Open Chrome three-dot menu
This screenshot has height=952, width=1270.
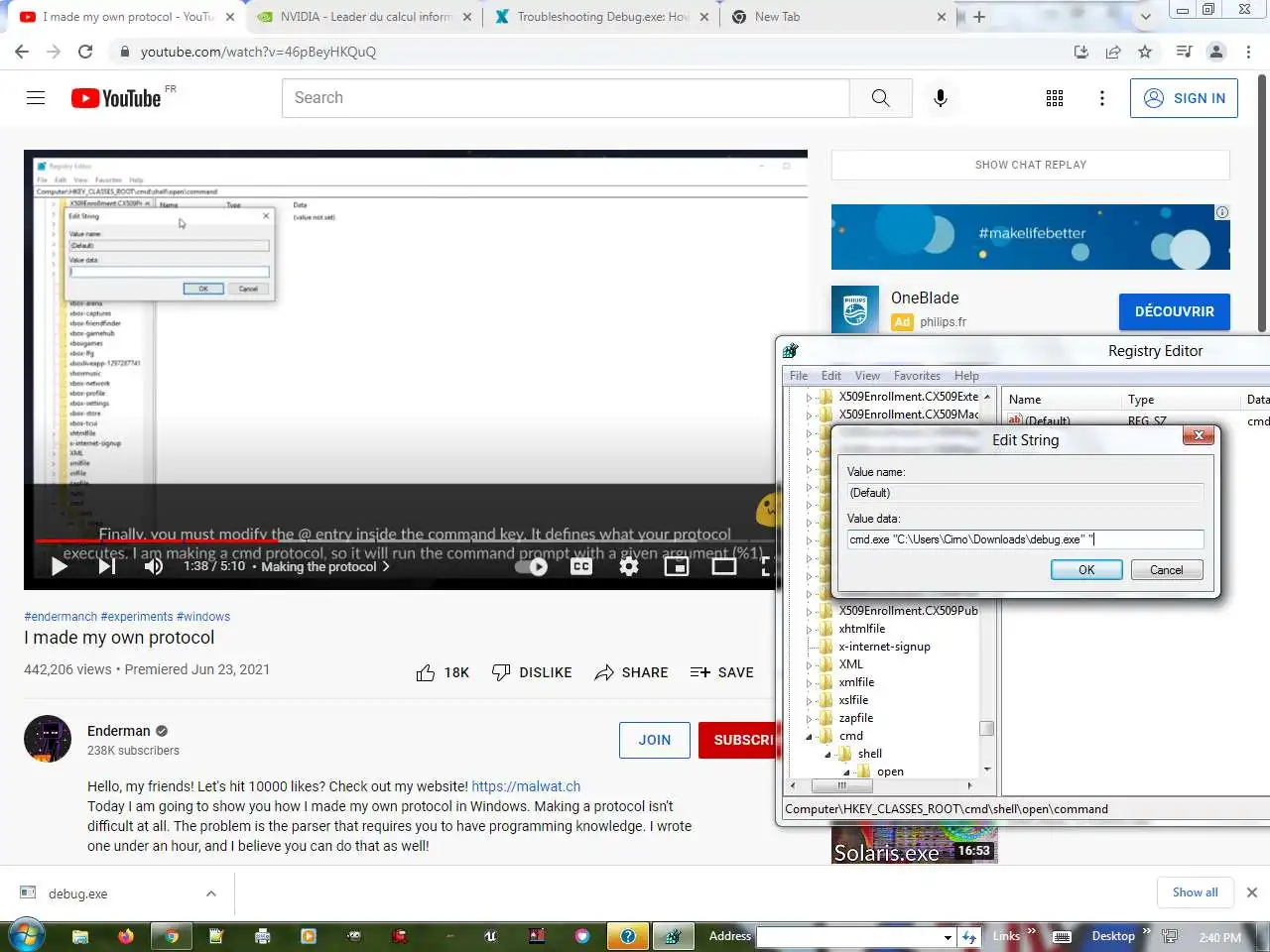pos(1249,52)
